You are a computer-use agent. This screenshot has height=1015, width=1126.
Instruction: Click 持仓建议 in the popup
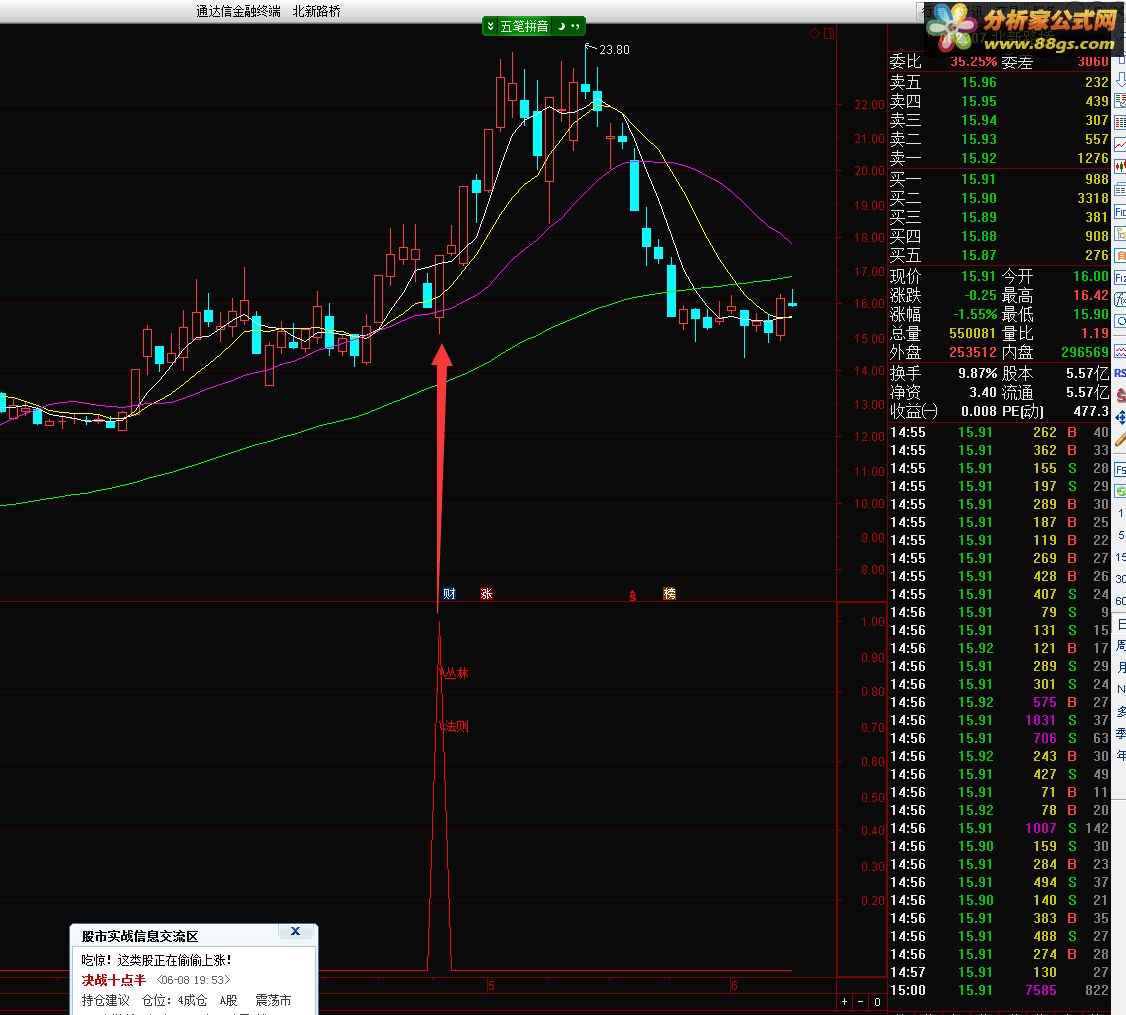[x=106, y=1000]
